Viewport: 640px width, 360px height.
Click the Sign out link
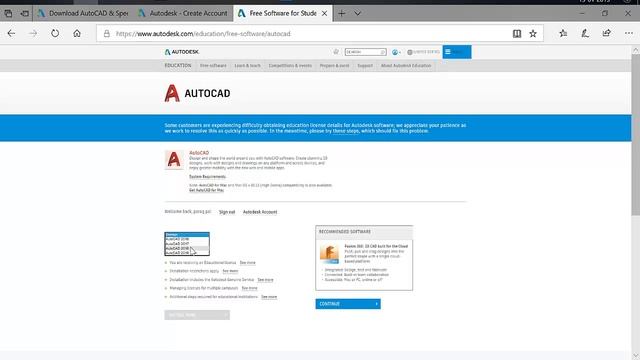227,212
